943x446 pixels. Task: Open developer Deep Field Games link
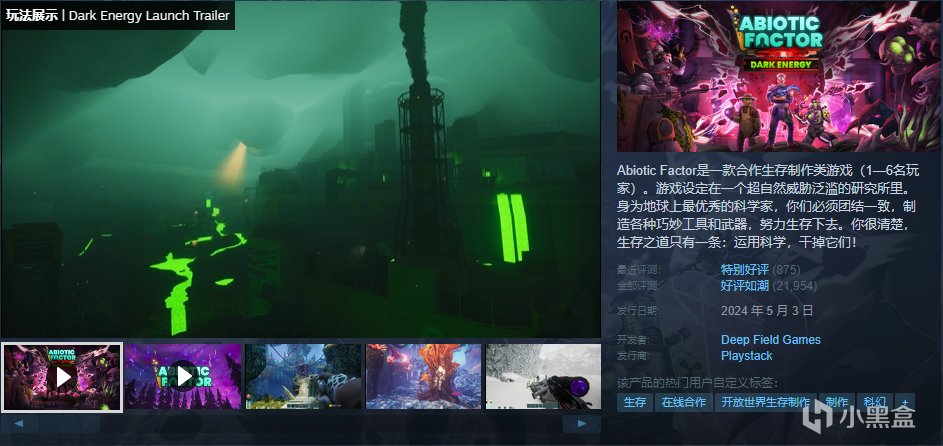(x=770, y=340)
